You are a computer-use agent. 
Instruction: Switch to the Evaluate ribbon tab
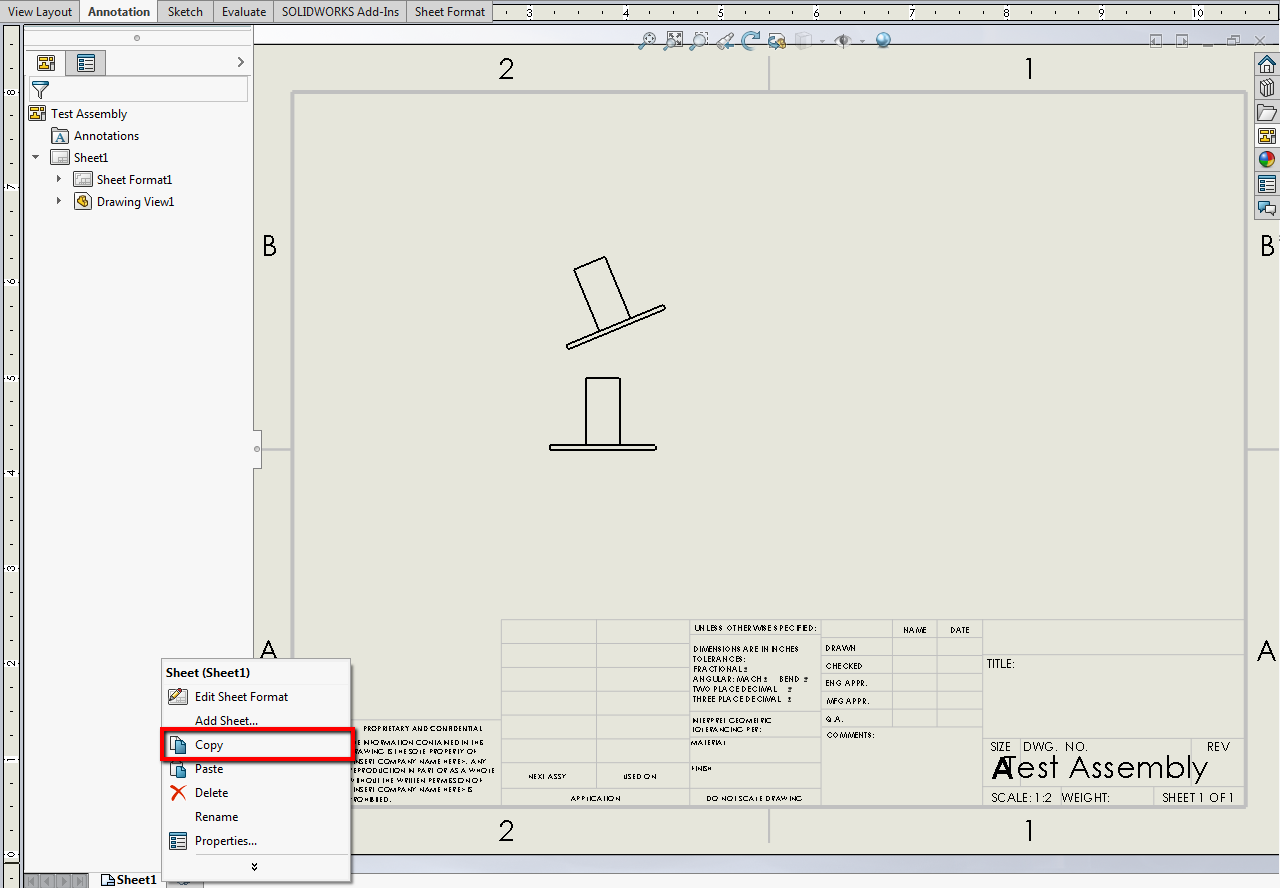244,12
